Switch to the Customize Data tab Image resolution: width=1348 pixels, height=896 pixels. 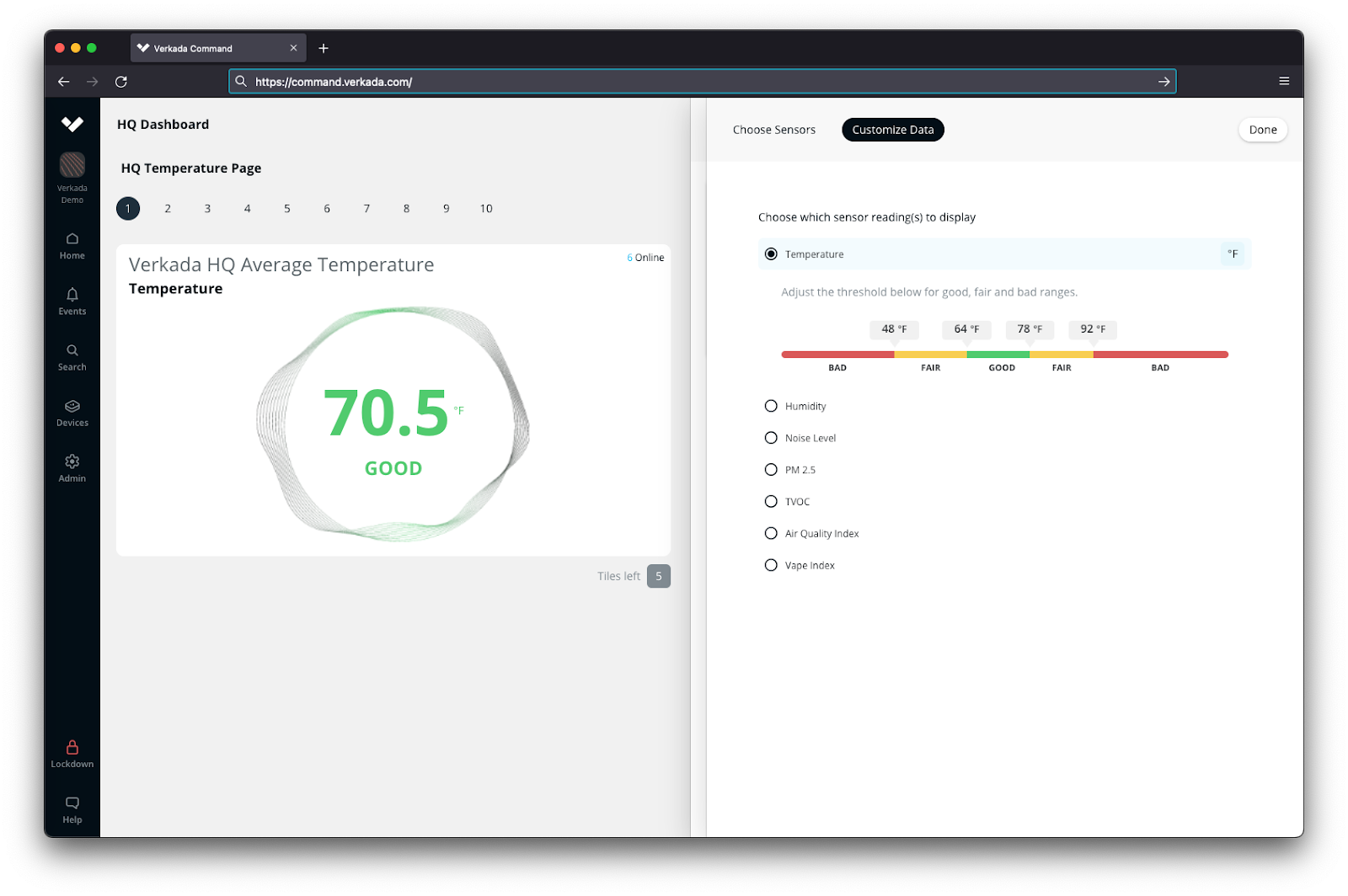892,129
